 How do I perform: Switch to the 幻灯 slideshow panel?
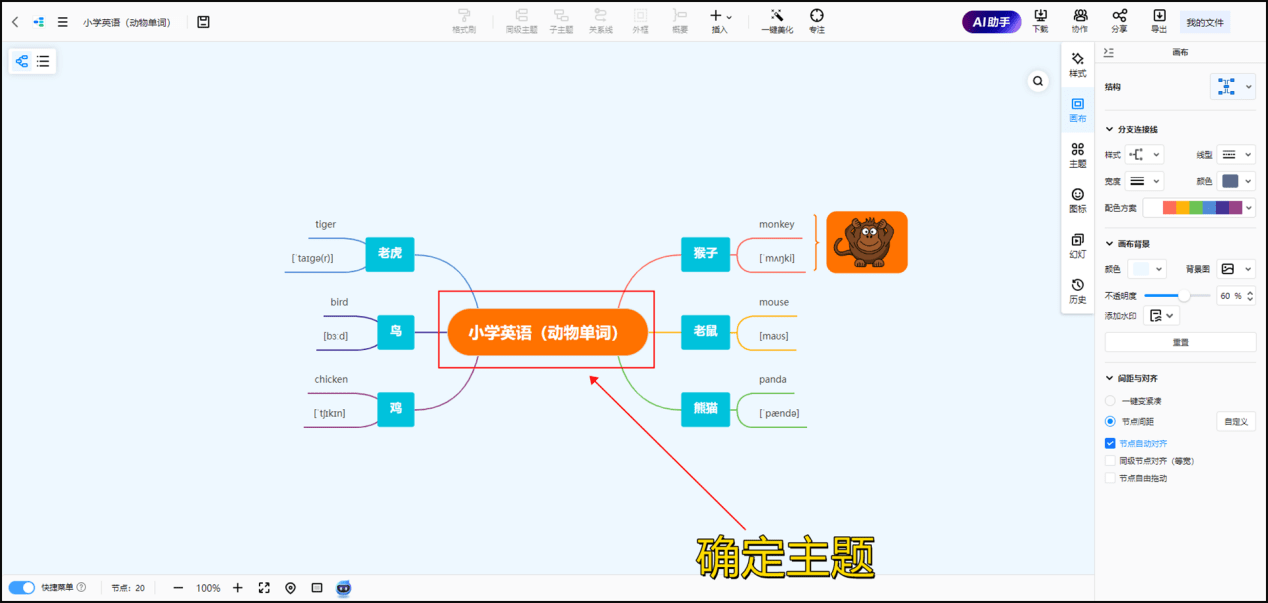pyautogui.click(x=1078, y=247)
